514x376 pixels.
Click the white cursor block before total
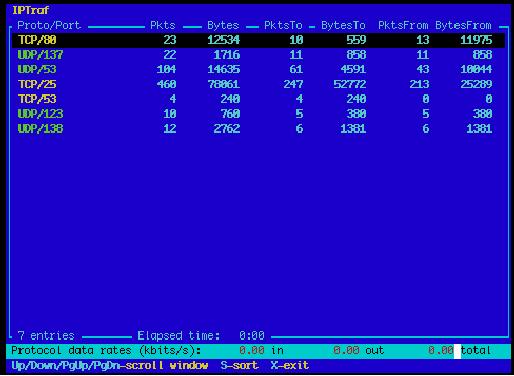tap(457, 351)
